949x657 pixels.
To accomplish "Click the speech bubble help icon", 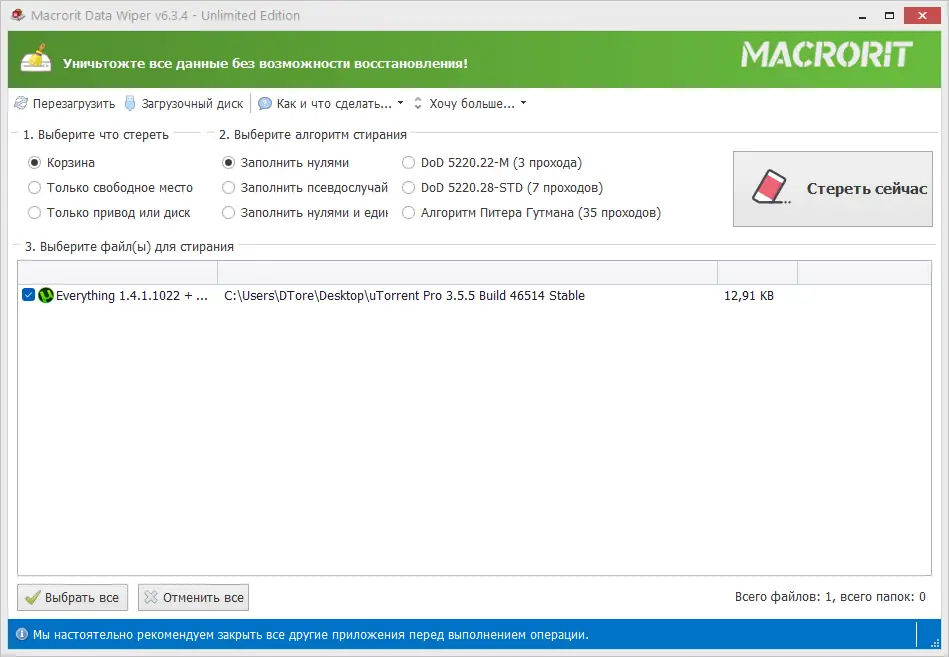I will tap(264, 103).
